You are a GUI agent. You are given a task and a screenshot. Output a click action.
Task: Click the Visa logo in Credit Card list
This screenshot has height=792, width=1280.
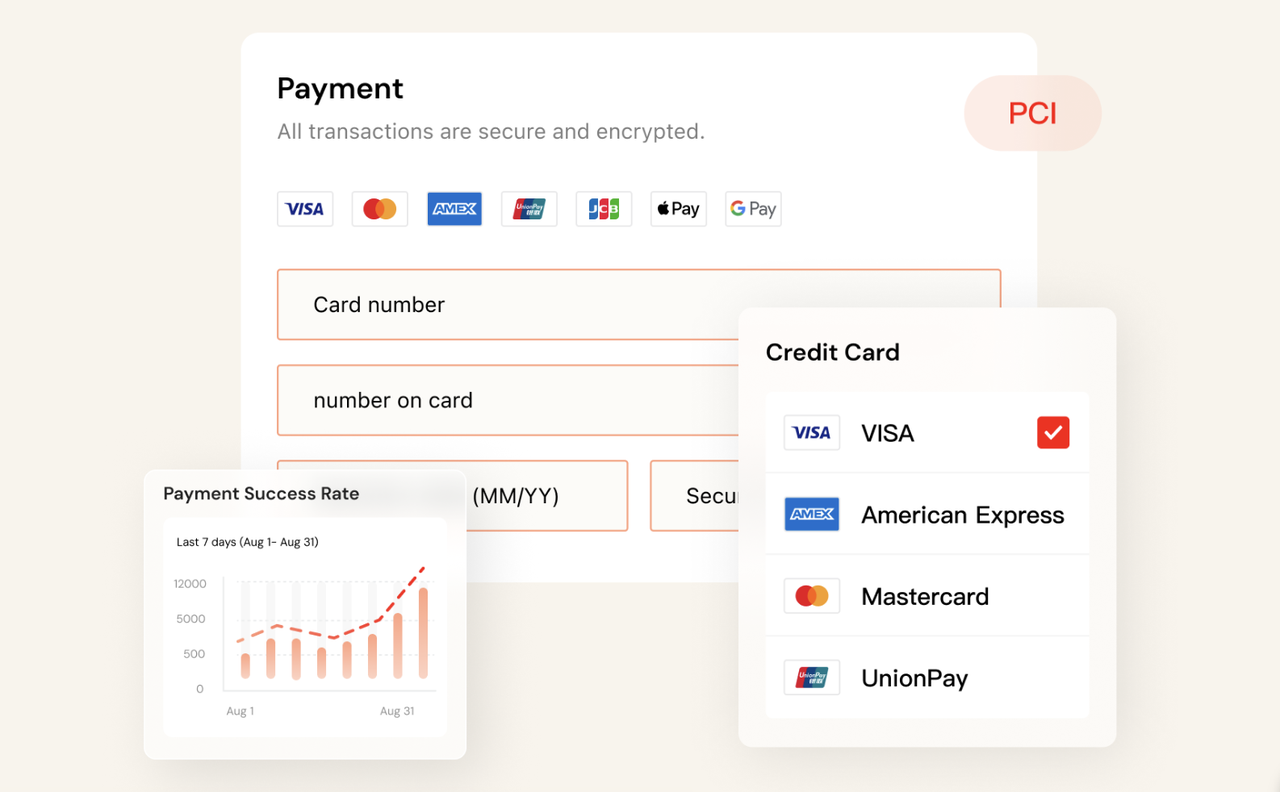(811, 433)
